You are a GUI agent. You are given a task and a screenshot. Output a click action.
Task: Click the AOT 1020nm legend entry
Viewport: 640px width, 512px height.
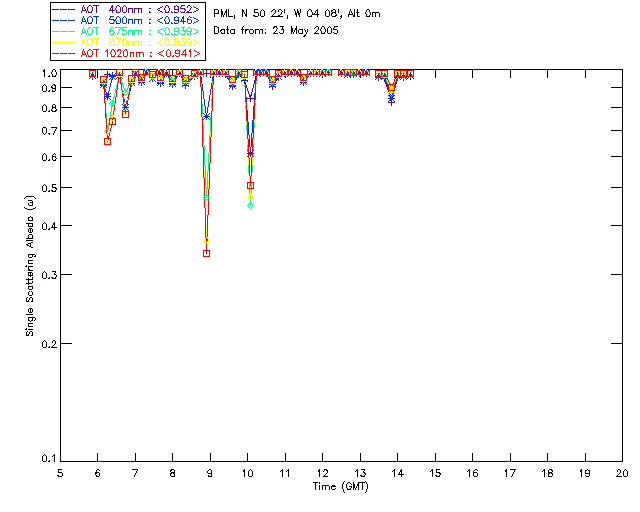(x=126, y=53)
